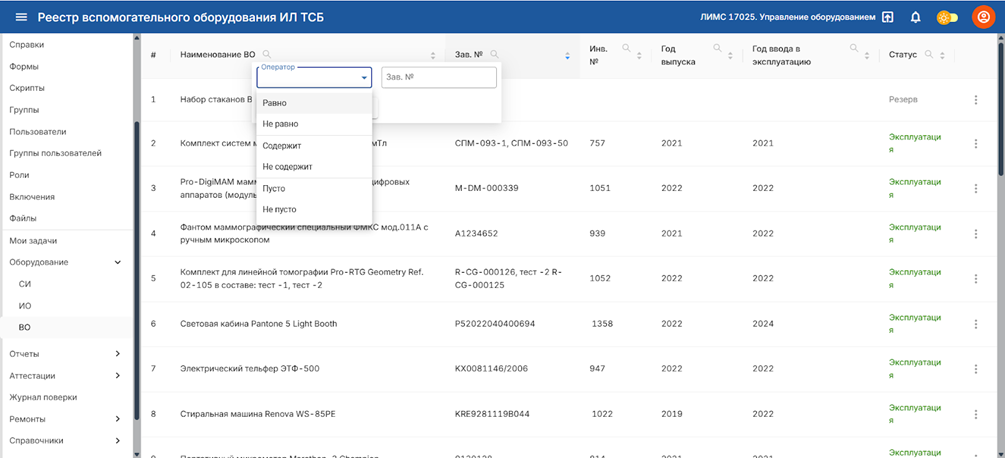Toggle the light/dark theme switch
The width and height of the screenshot is (1005, 458).
pos(946,17)
